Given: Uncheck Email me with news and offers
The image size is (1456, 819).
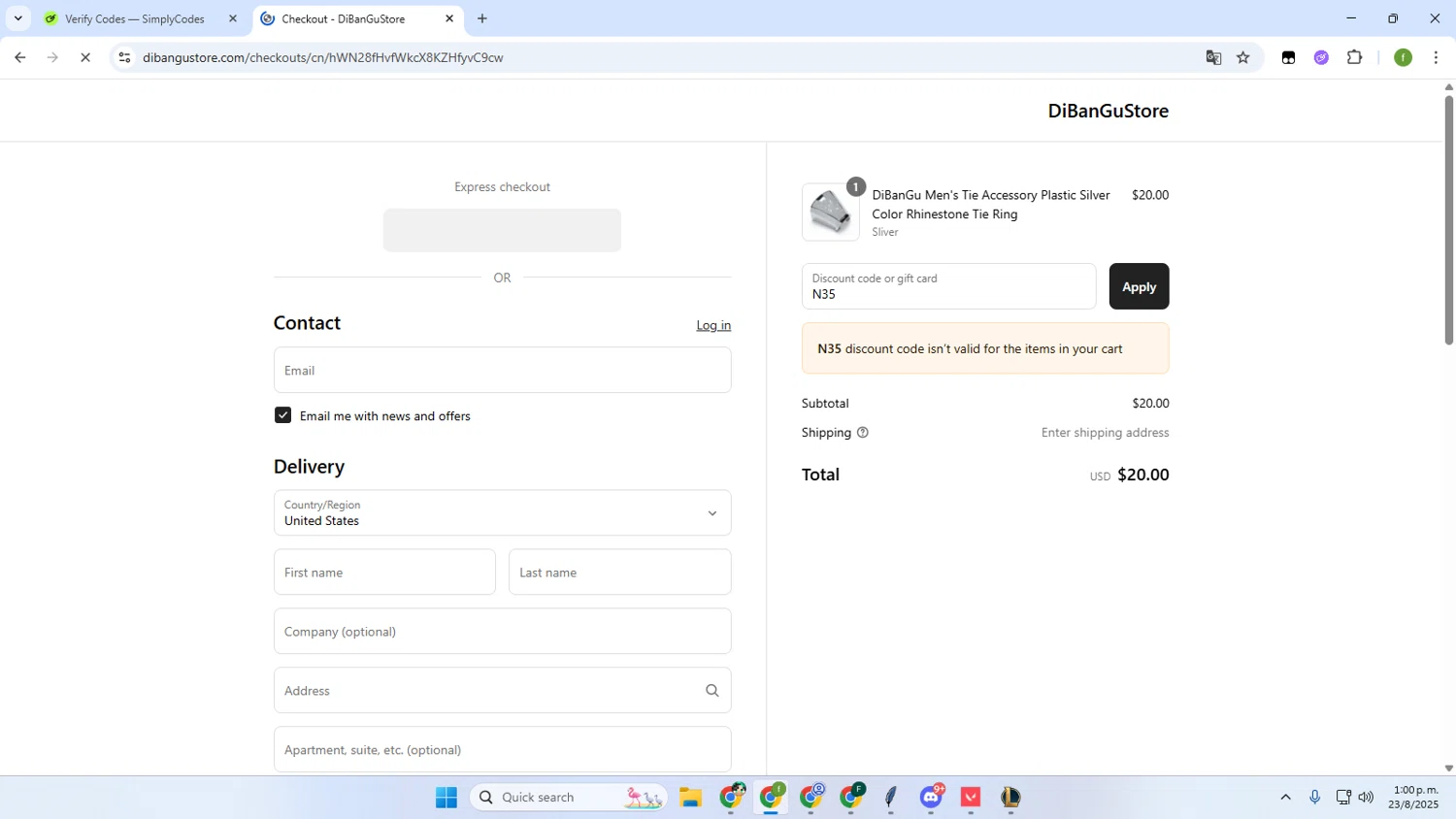Looking at the screenshot, I should [282, 415].
